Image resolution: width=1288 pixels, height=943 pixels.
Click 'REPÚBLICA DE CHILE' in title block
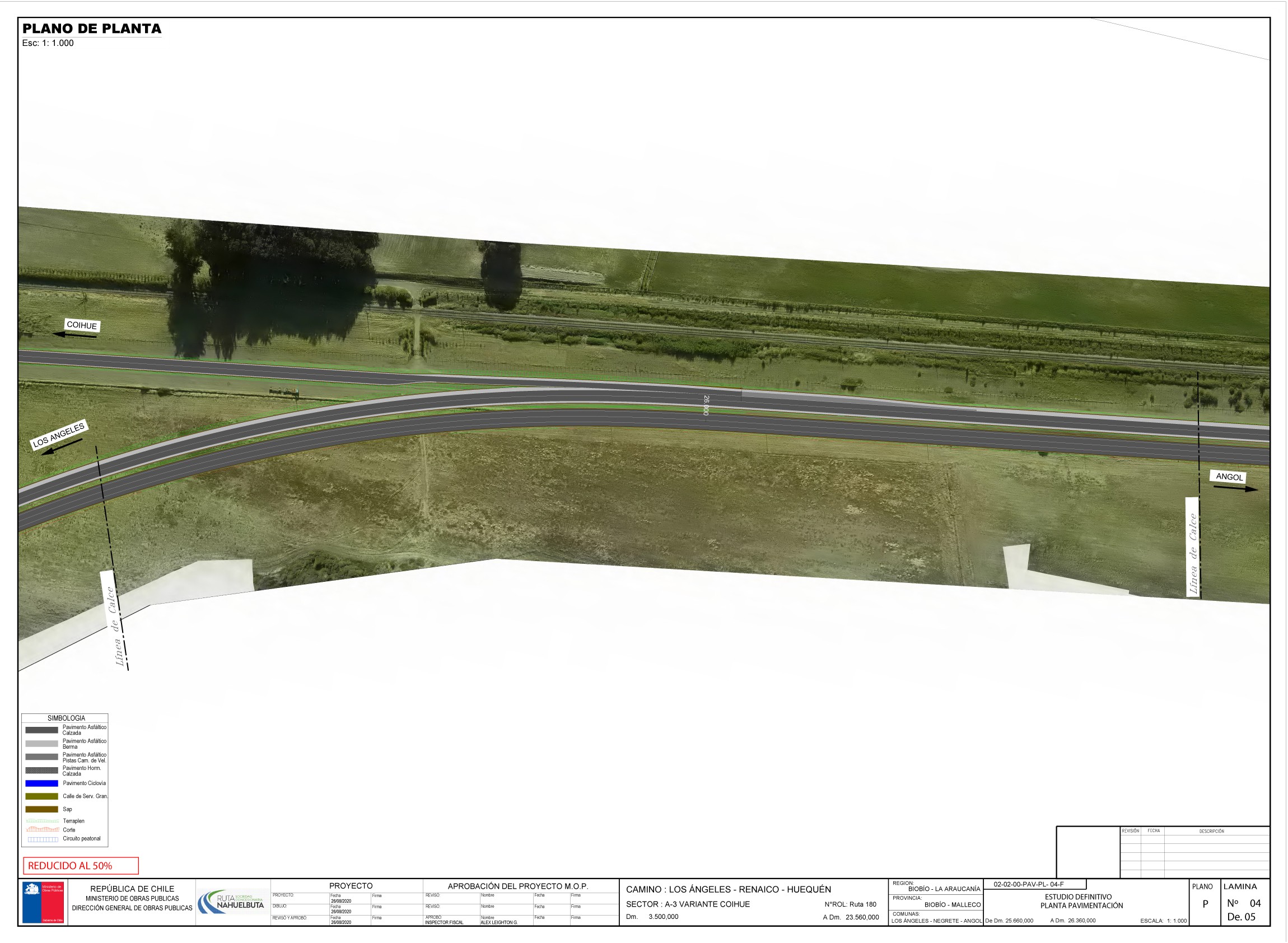click(x=133, y=889)
